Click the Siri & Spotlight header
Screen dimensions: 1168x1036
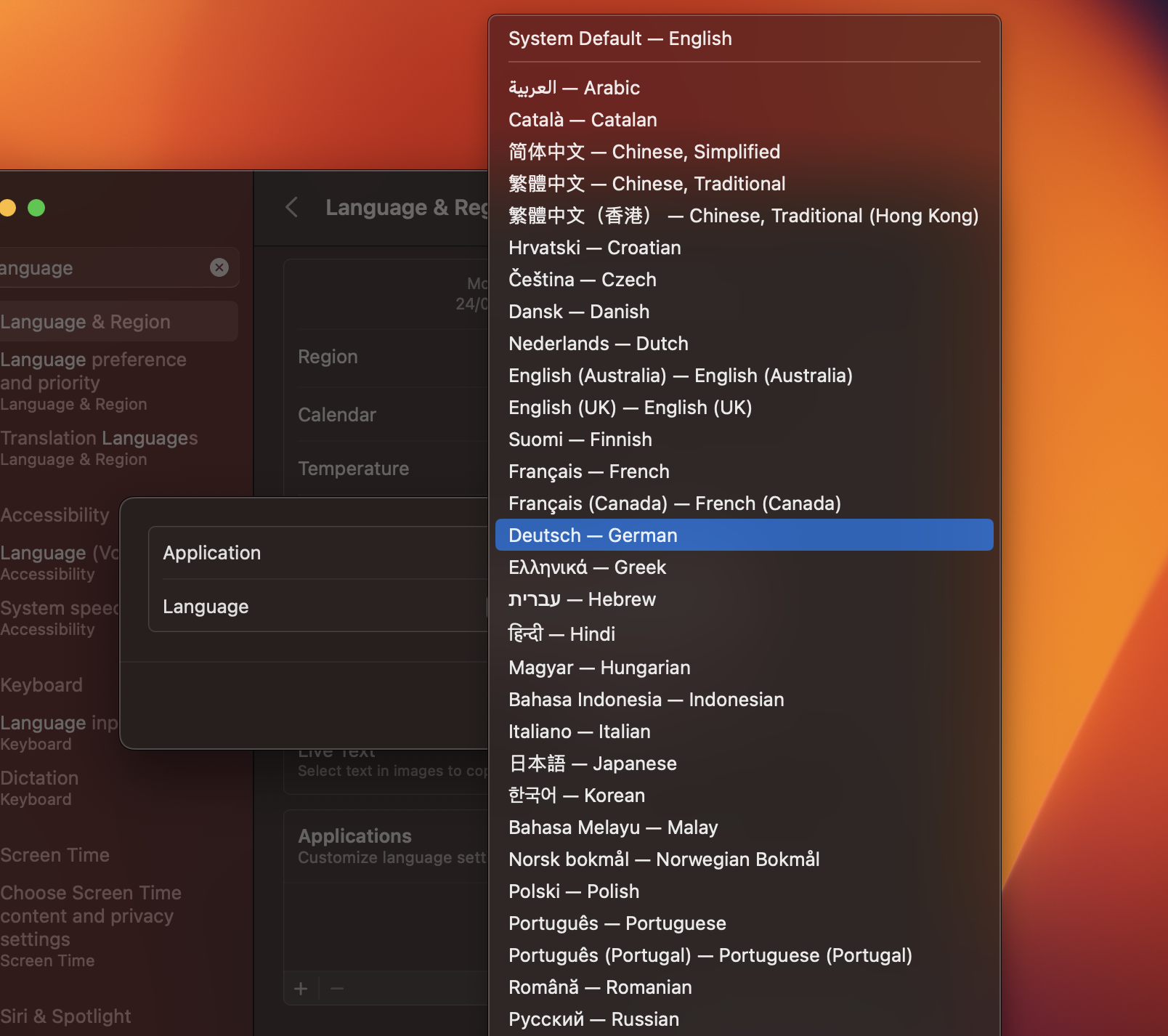[65, 1016]
